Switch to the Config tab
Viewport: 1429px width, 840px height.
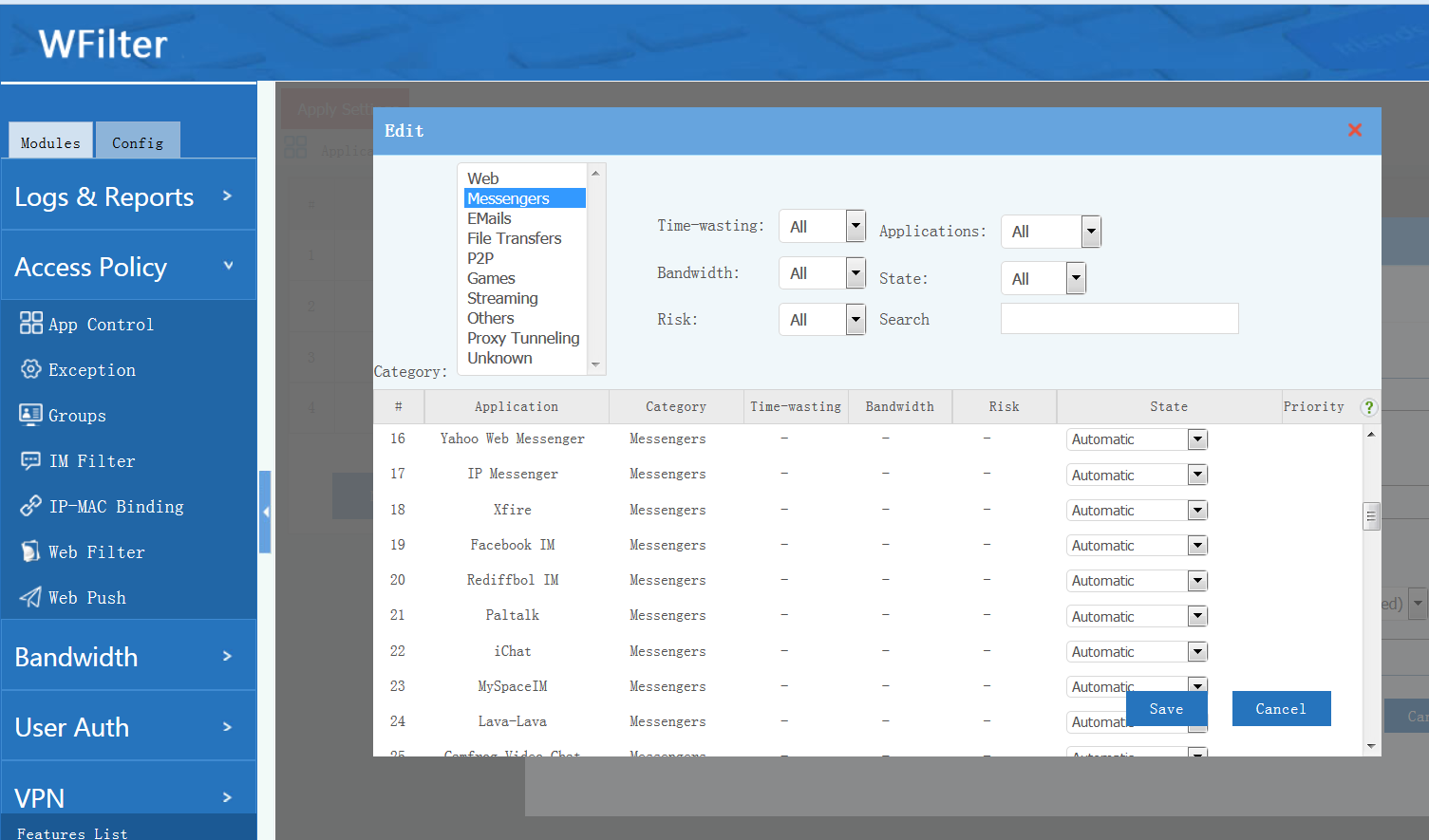[x=138, y=142]
